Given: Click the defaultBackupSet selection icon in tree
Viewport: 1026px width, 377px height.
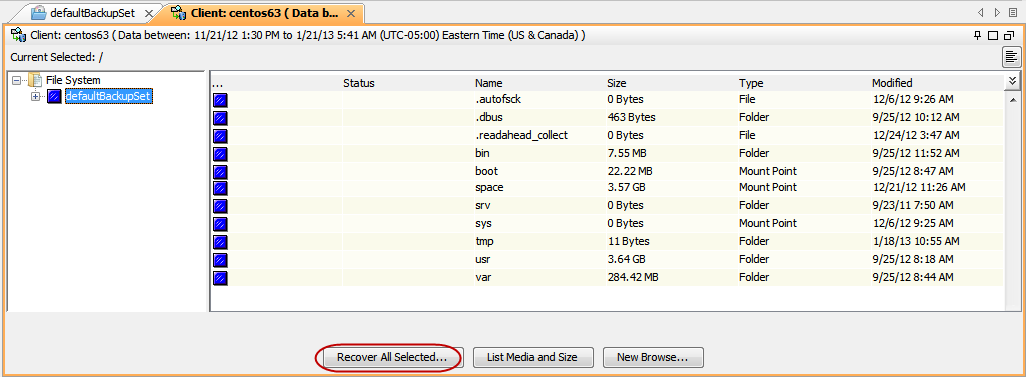Looking at the screenshot, I should 54,97.
